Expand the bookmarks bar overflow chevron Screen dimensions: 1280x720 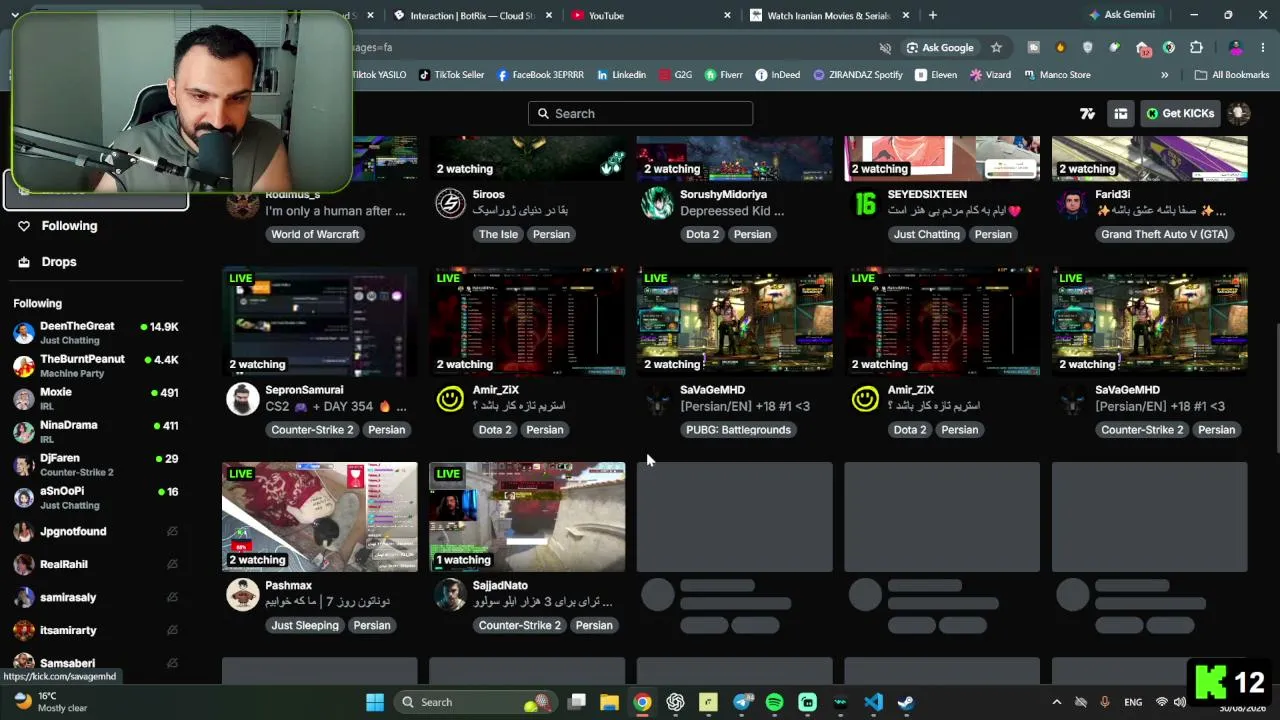(1164, 75)
